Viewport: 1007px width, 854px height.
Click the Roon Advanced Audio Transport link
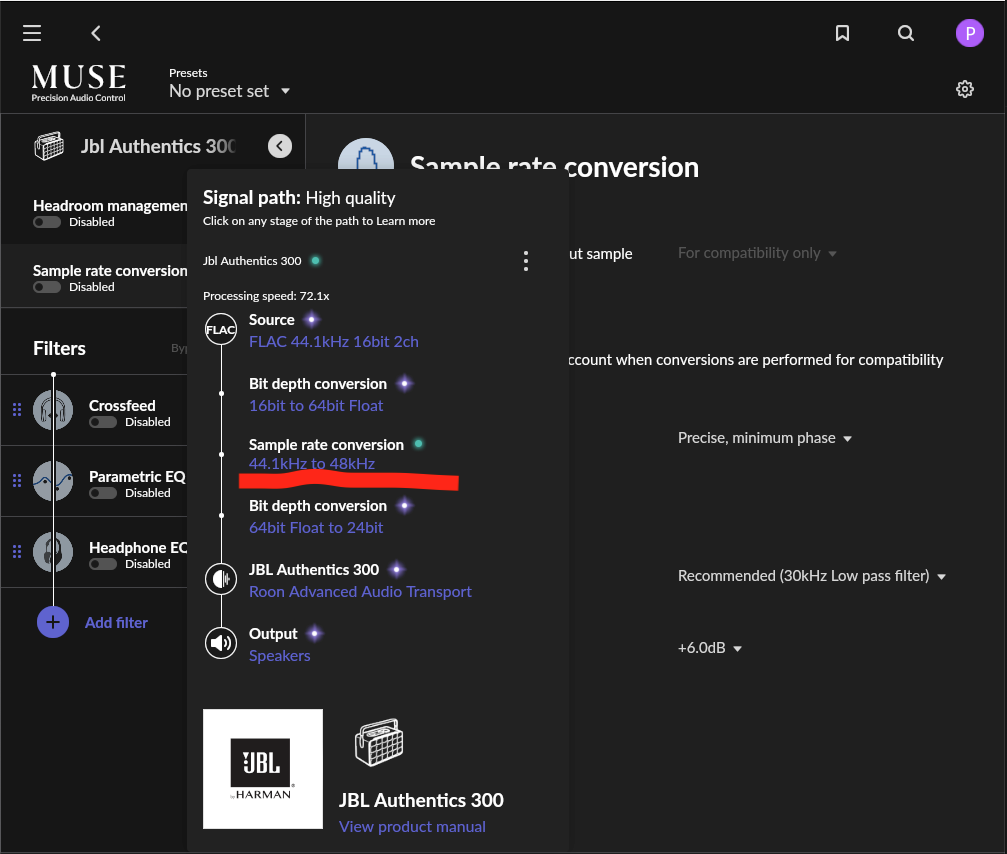[360, 591]
